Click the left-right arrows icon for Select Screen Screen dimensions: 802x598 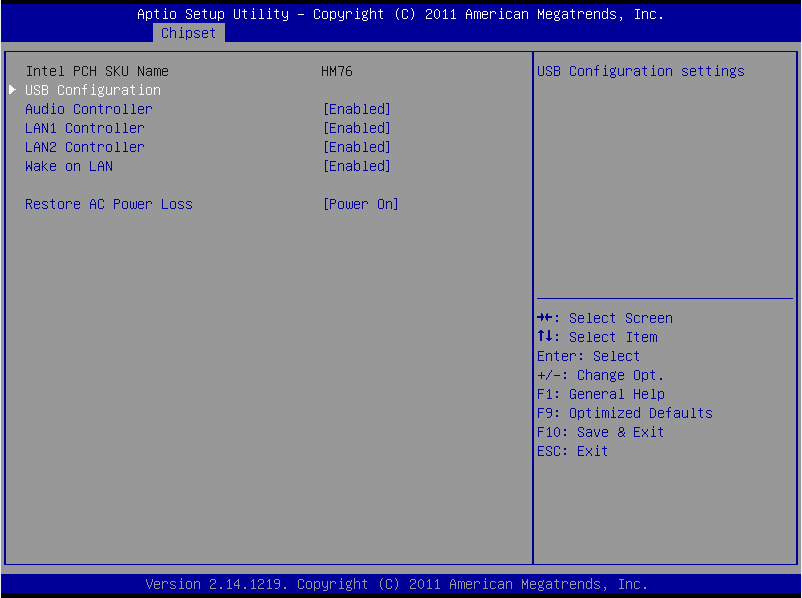click(544, 318)
